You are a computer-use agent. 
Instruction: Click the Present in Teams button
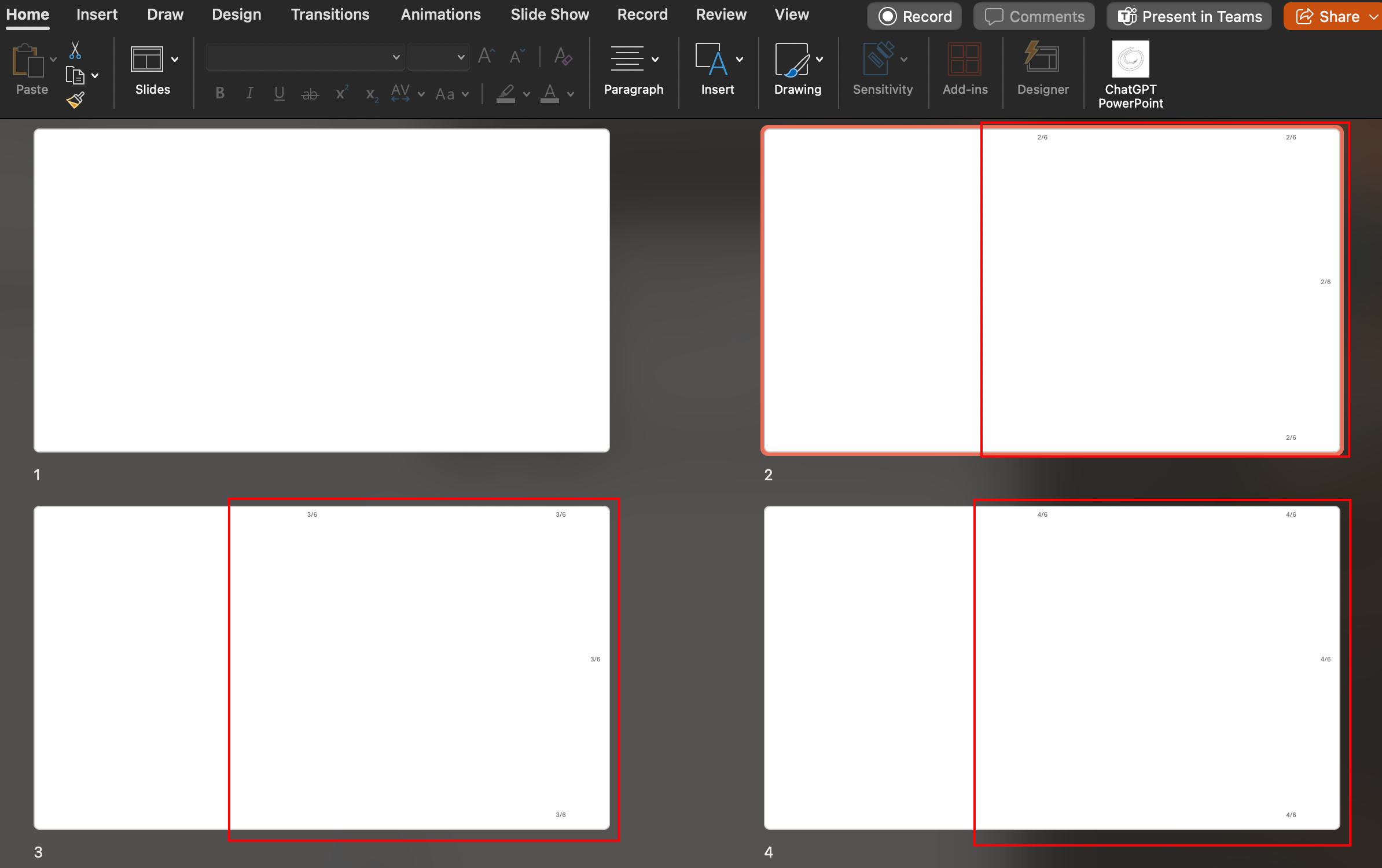click(x=1189, y=16)
